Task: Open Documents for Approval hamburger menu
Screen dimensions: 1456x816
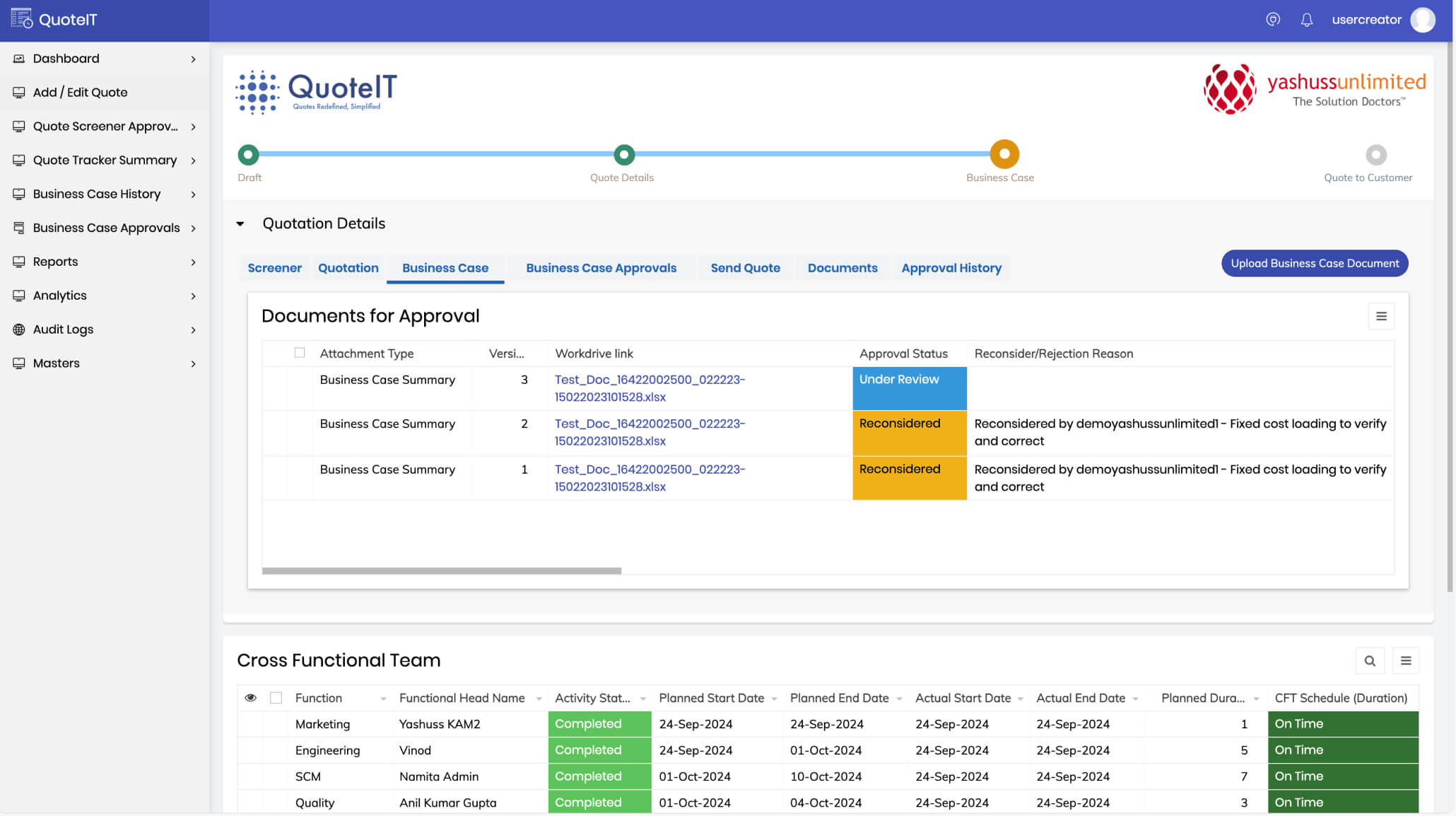Action: tap(1381, 316)
